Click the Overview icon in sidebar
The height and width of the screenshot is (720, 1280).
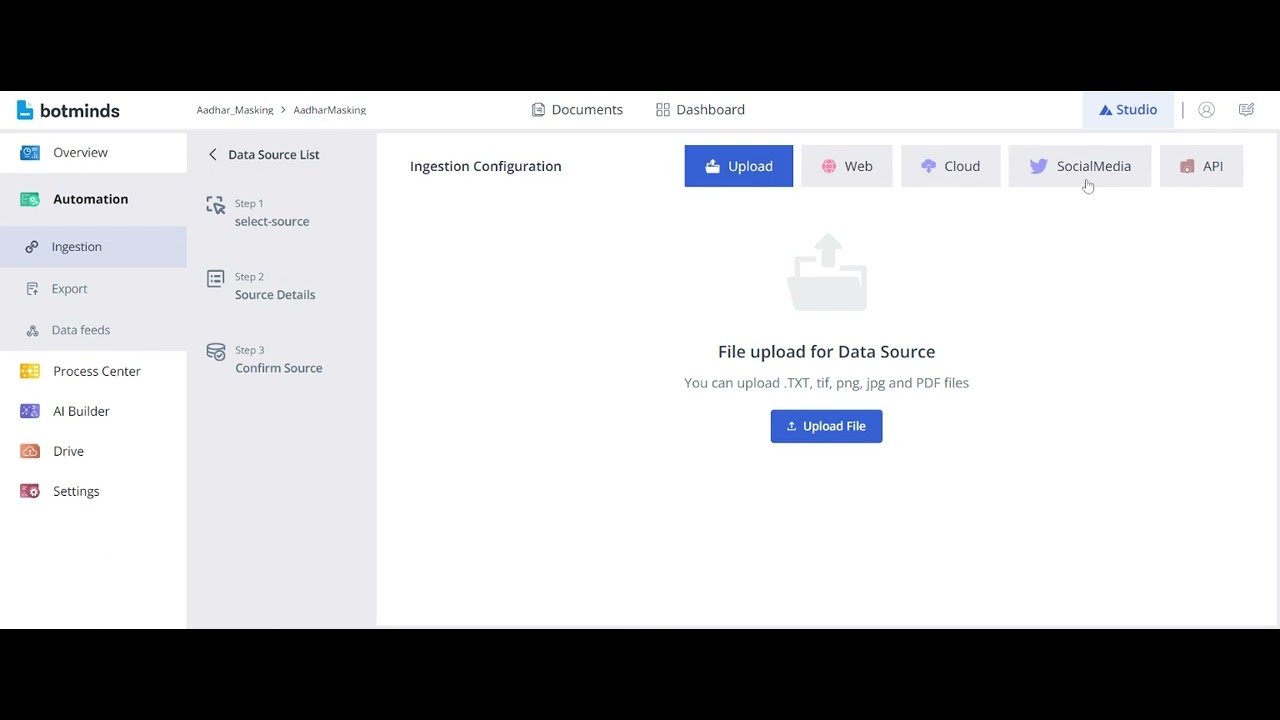30,153
